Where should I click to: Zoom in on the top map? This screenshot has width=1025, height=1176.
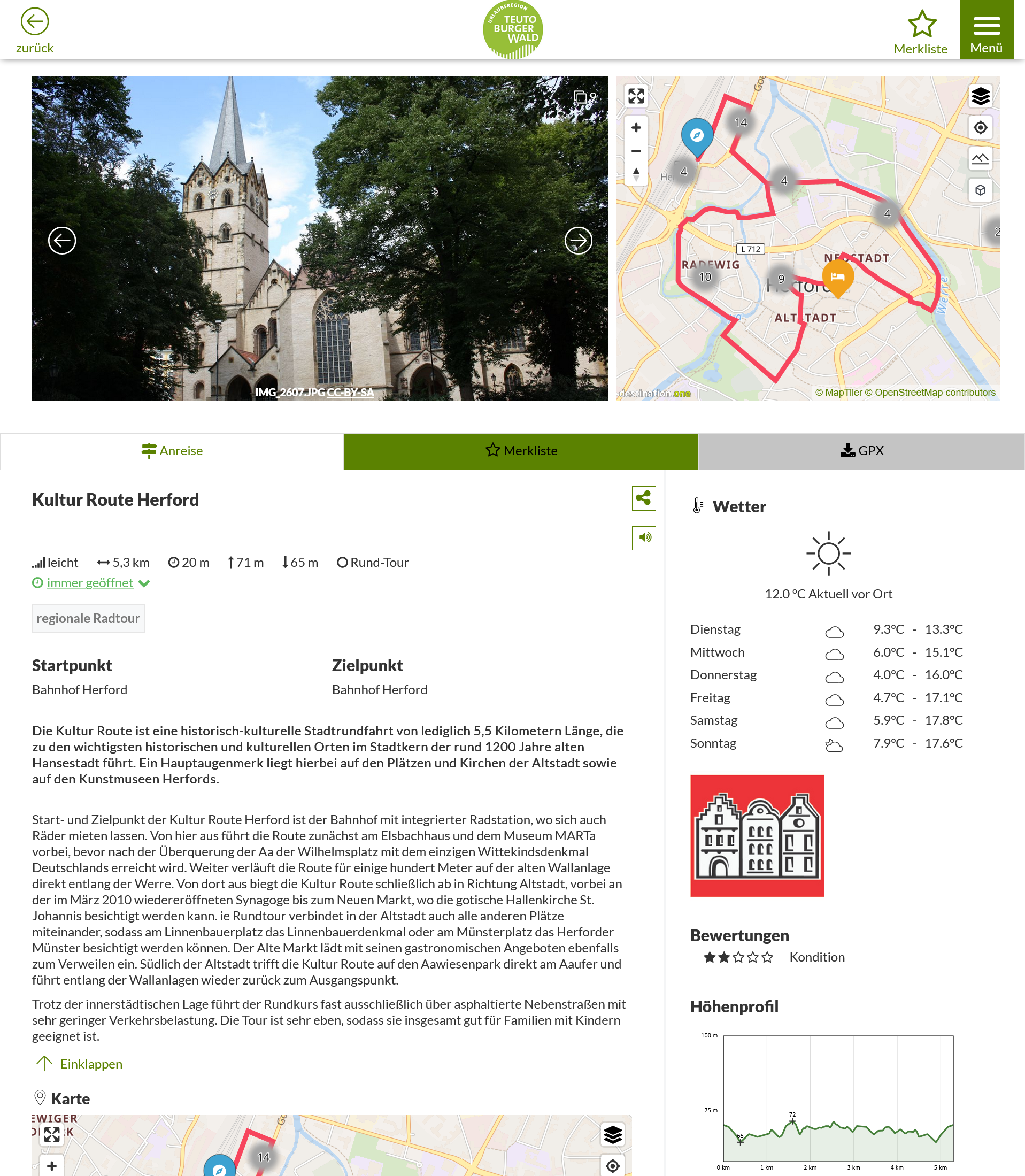636,128
